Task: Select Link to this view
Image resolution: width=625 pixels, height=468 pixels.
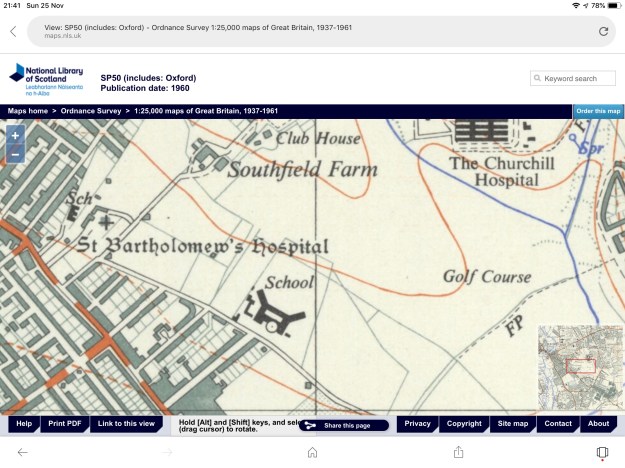Action: tap(126, 424)
